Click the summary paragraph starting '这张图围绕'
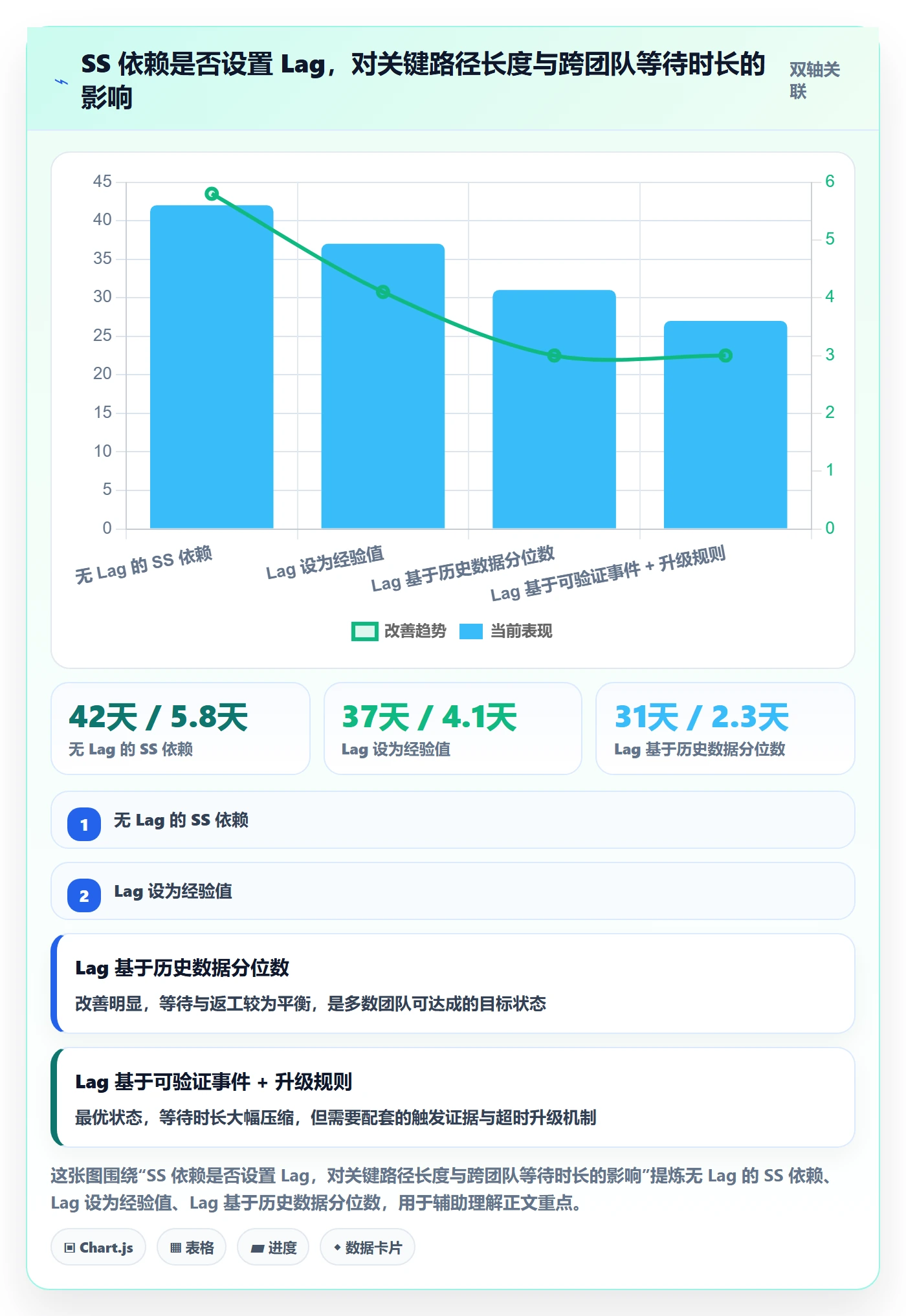Screen dimensions: 906x1316 click(x=443, y=1189)
